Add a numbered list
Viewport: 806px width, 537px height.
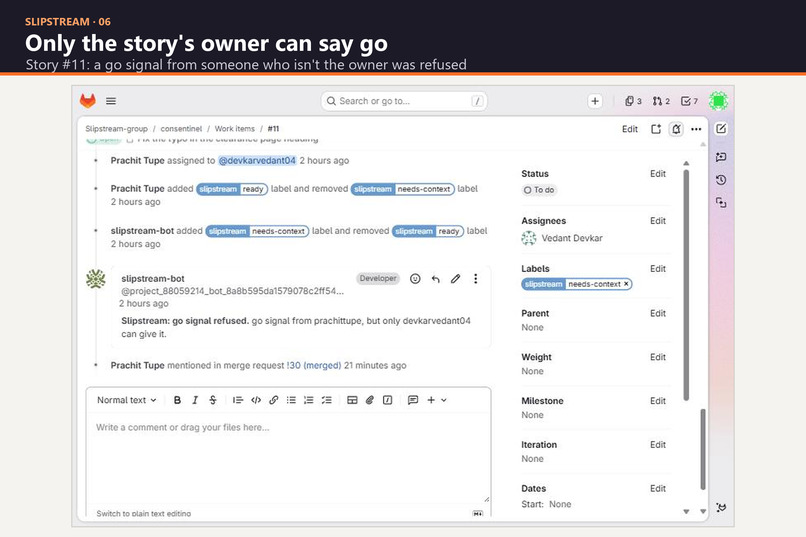coord(308,400)
